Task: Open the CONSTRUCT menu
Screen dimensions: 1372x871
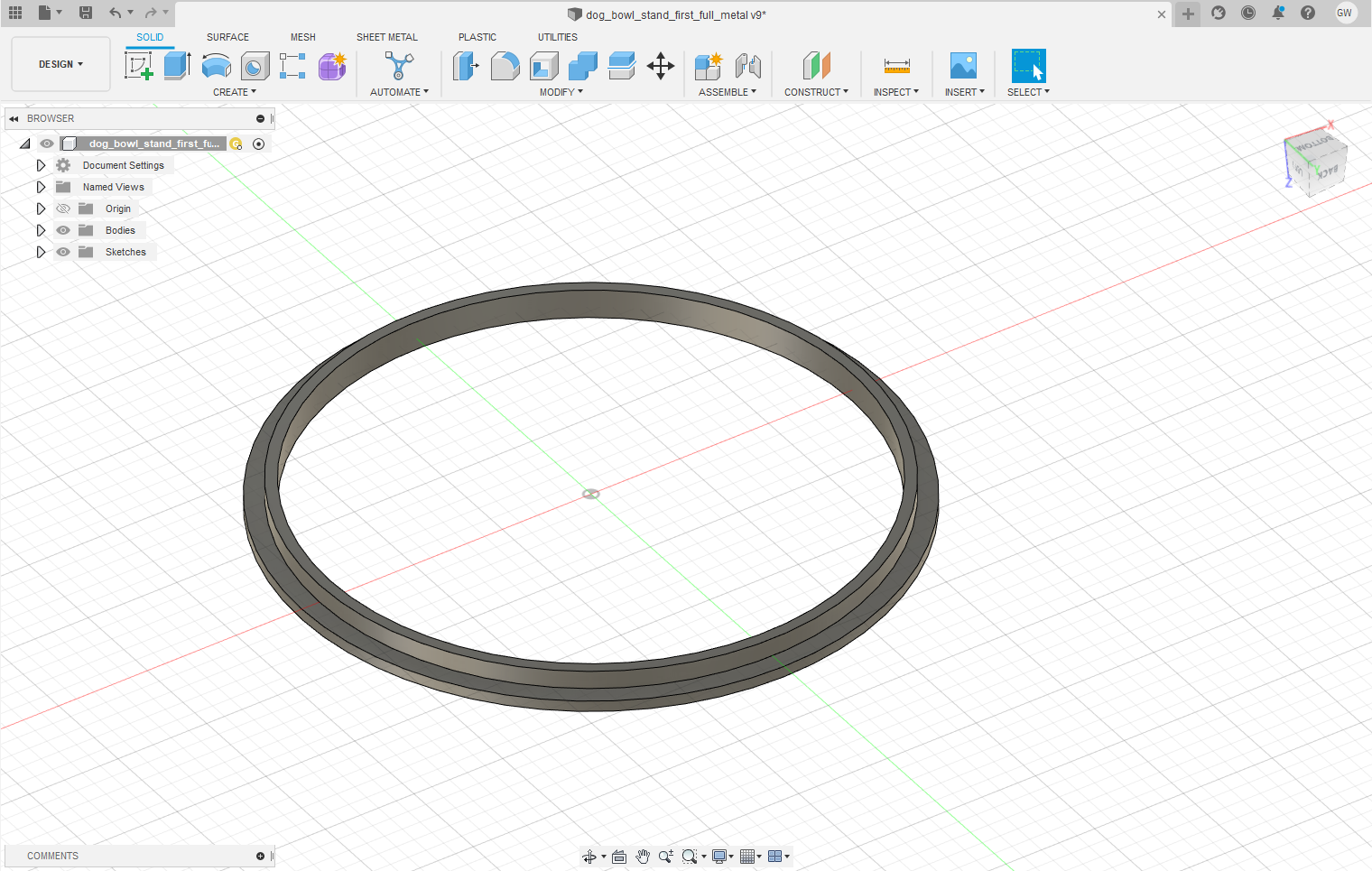Action: [x=816, y=92]
